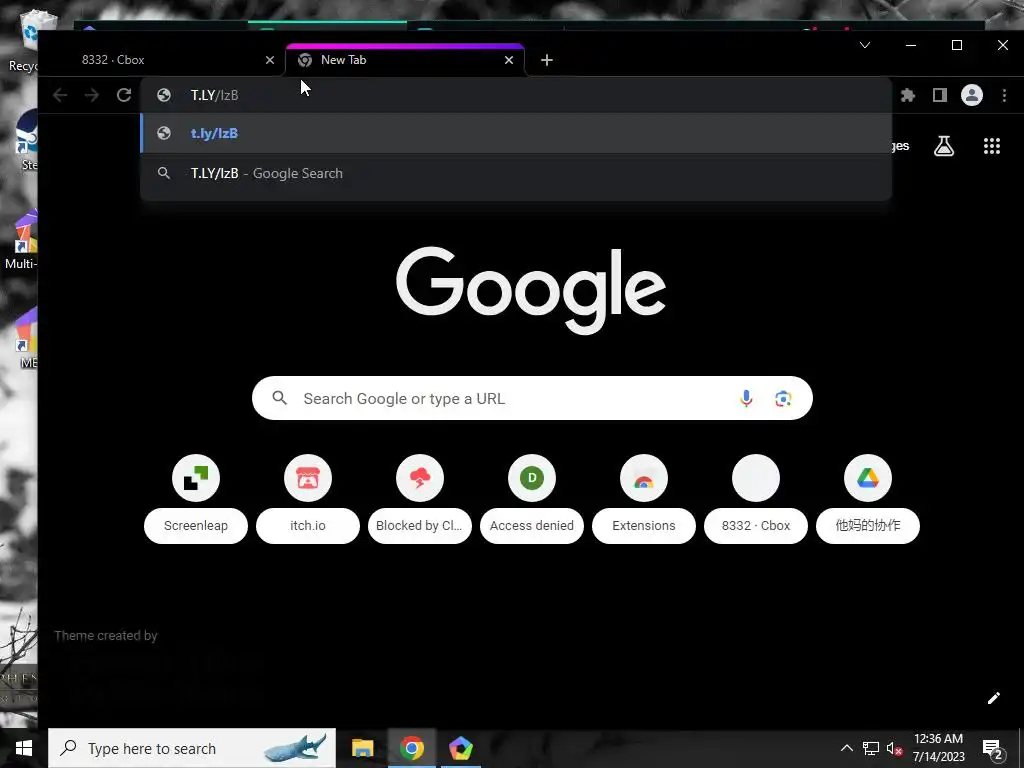This screenshot has height=768, width=1024.
Task: Select the t.ly/IzB URL suggestion
Action: tap(516, 133)
